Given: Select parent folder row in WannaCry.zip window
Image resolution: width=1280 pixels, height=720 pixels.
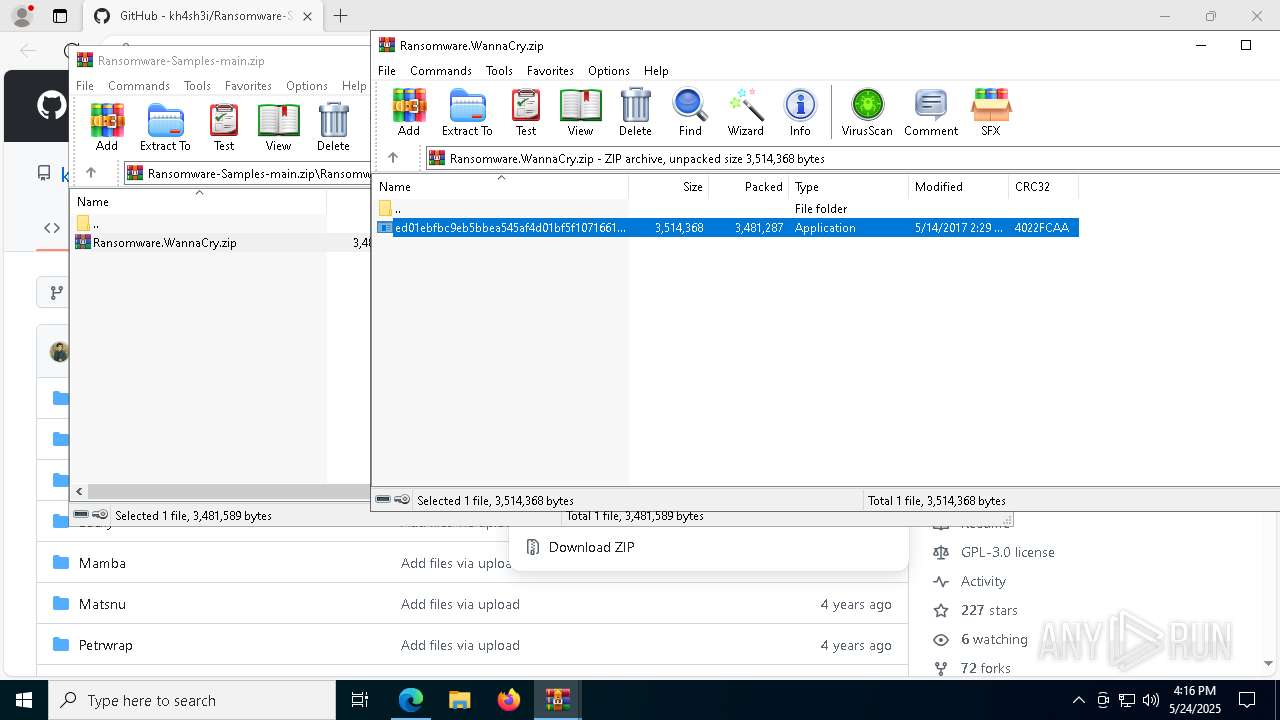Looking at the screenshot, I should click(727, 209).
